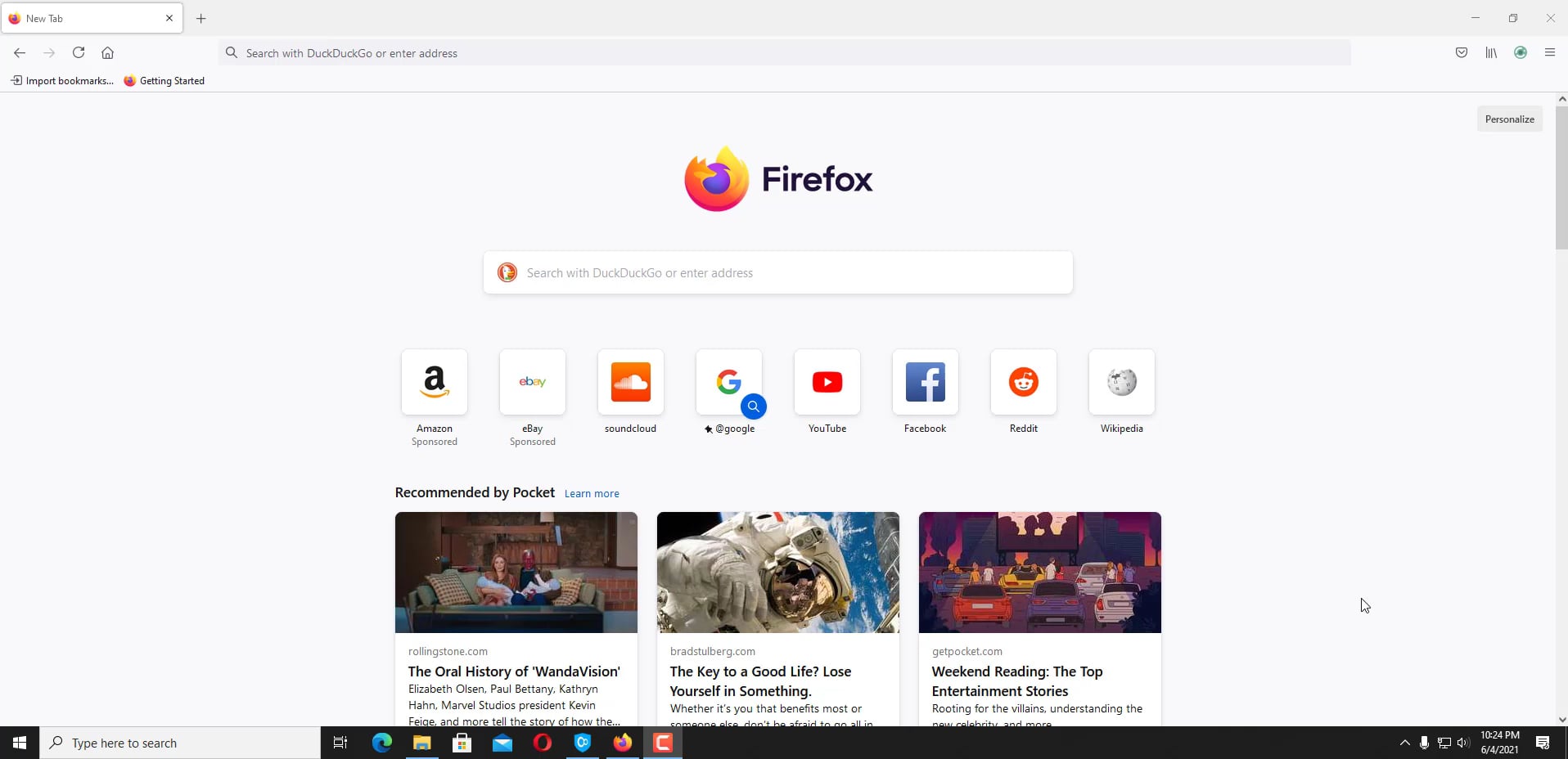Open the Library bookshelf icon
The width and height of the screenshot is (1568, 759).
pyautogui.click(x=1491, y=53)
